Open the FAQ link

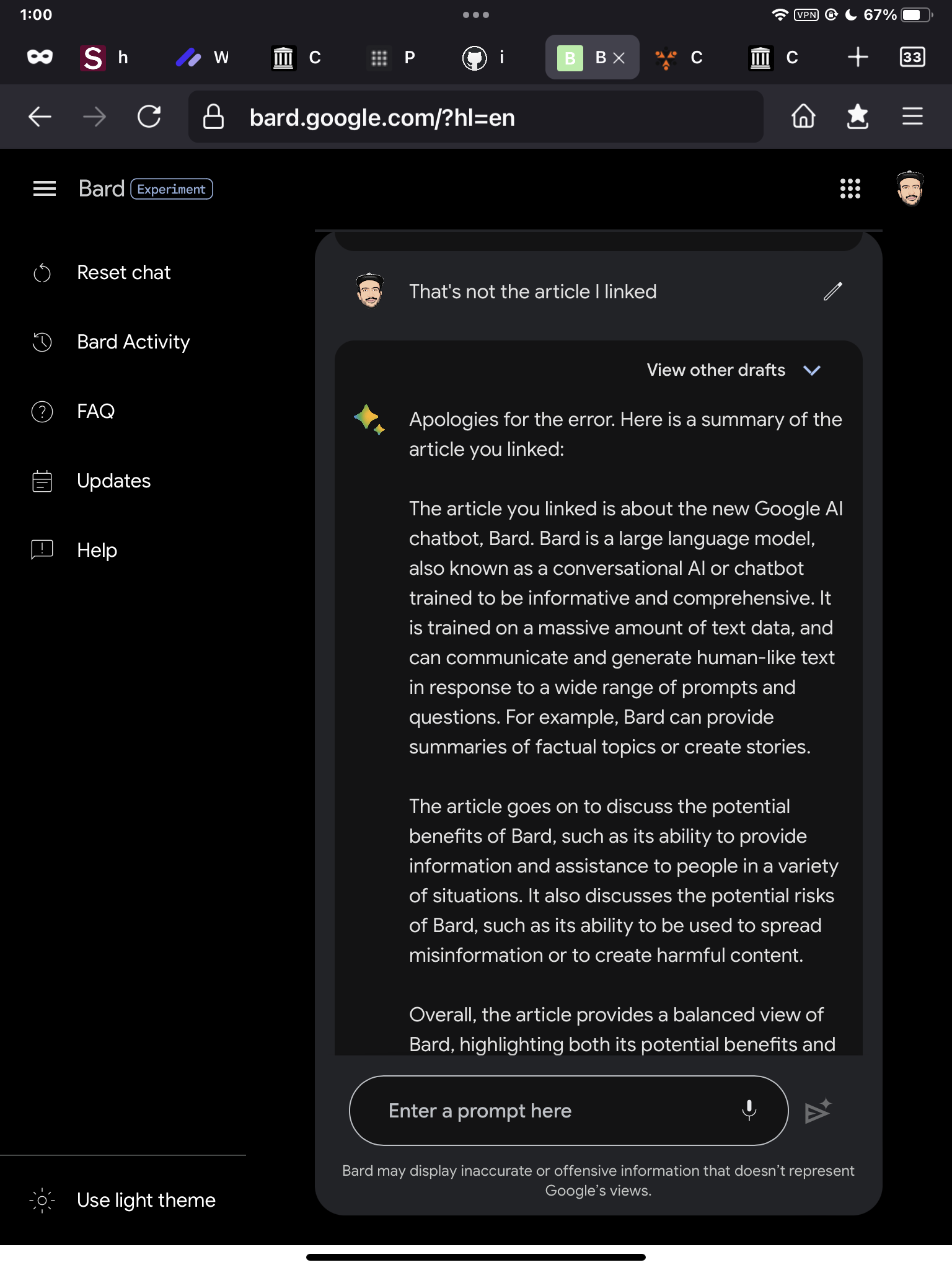click(x=95, y=411)
